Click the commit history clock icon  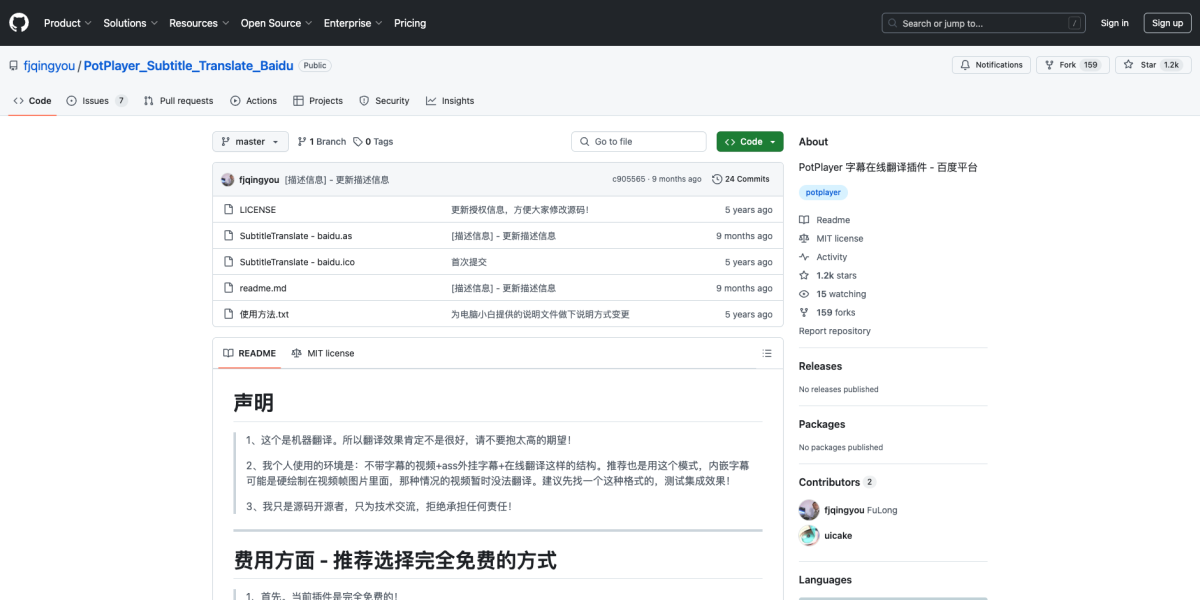[717, 179]
